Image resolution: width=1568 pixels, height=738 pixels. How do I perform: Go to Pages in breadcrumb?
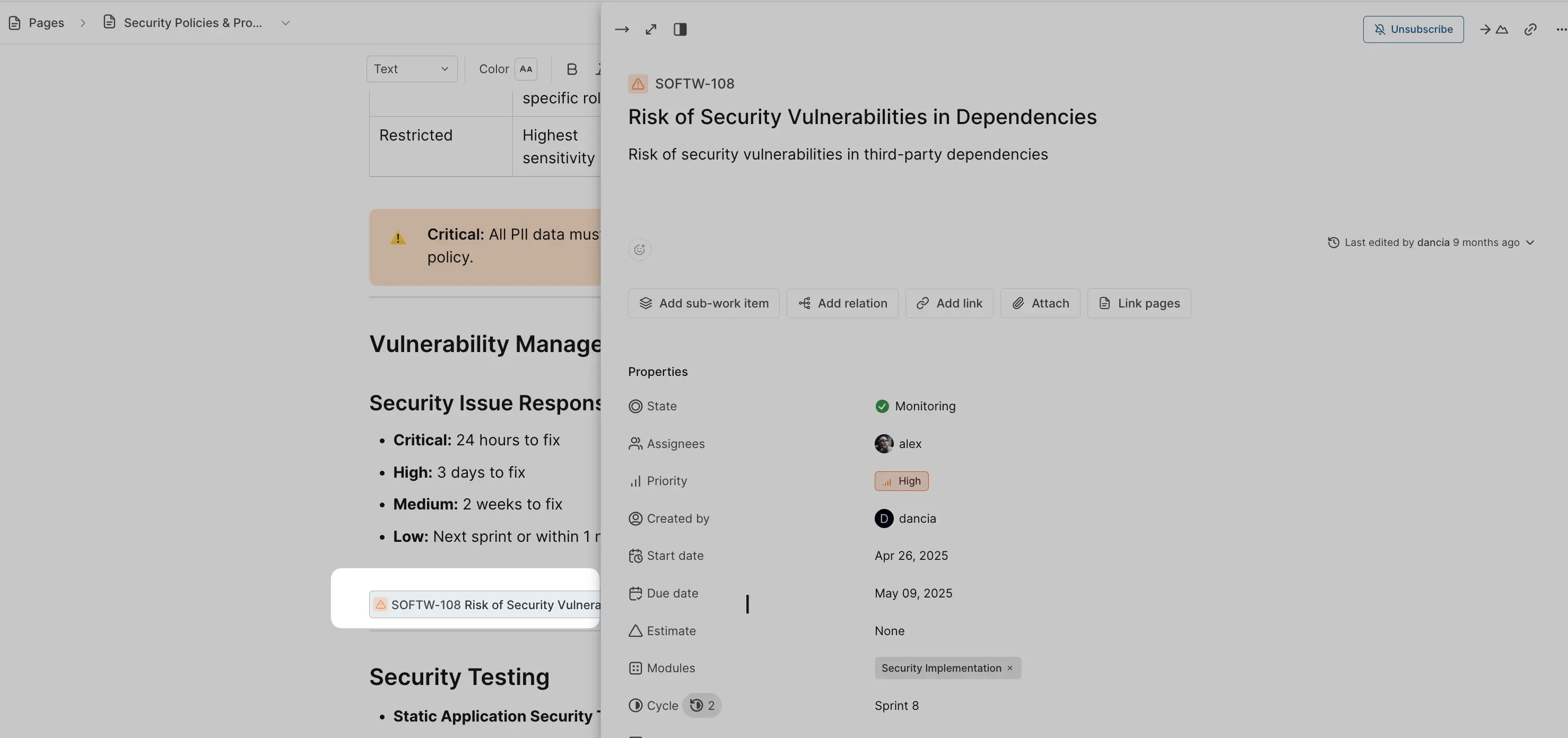(46, 23)
